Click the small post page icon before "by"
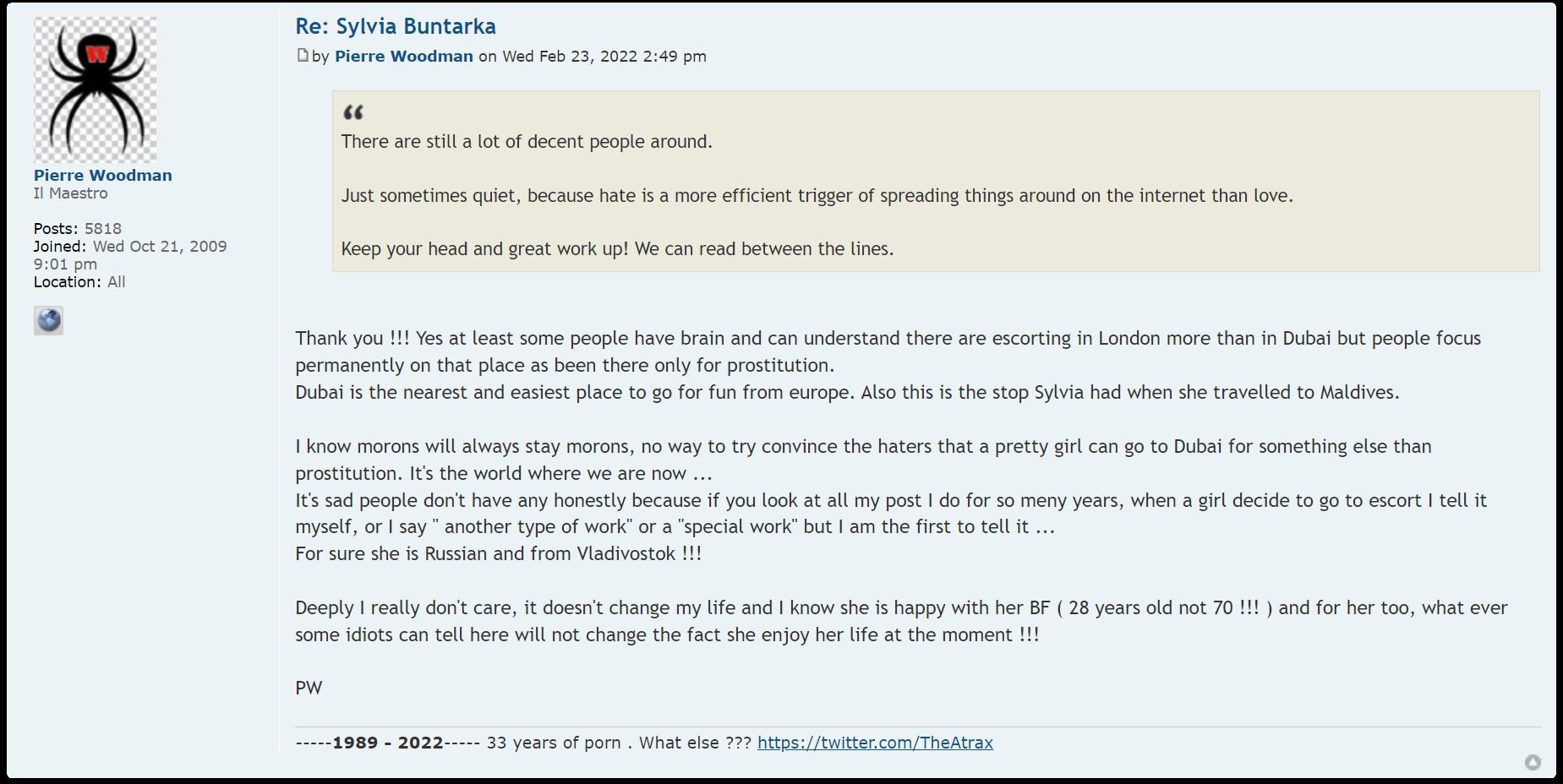The width and height of the screenshot is (1563, 784). [302, 56]
